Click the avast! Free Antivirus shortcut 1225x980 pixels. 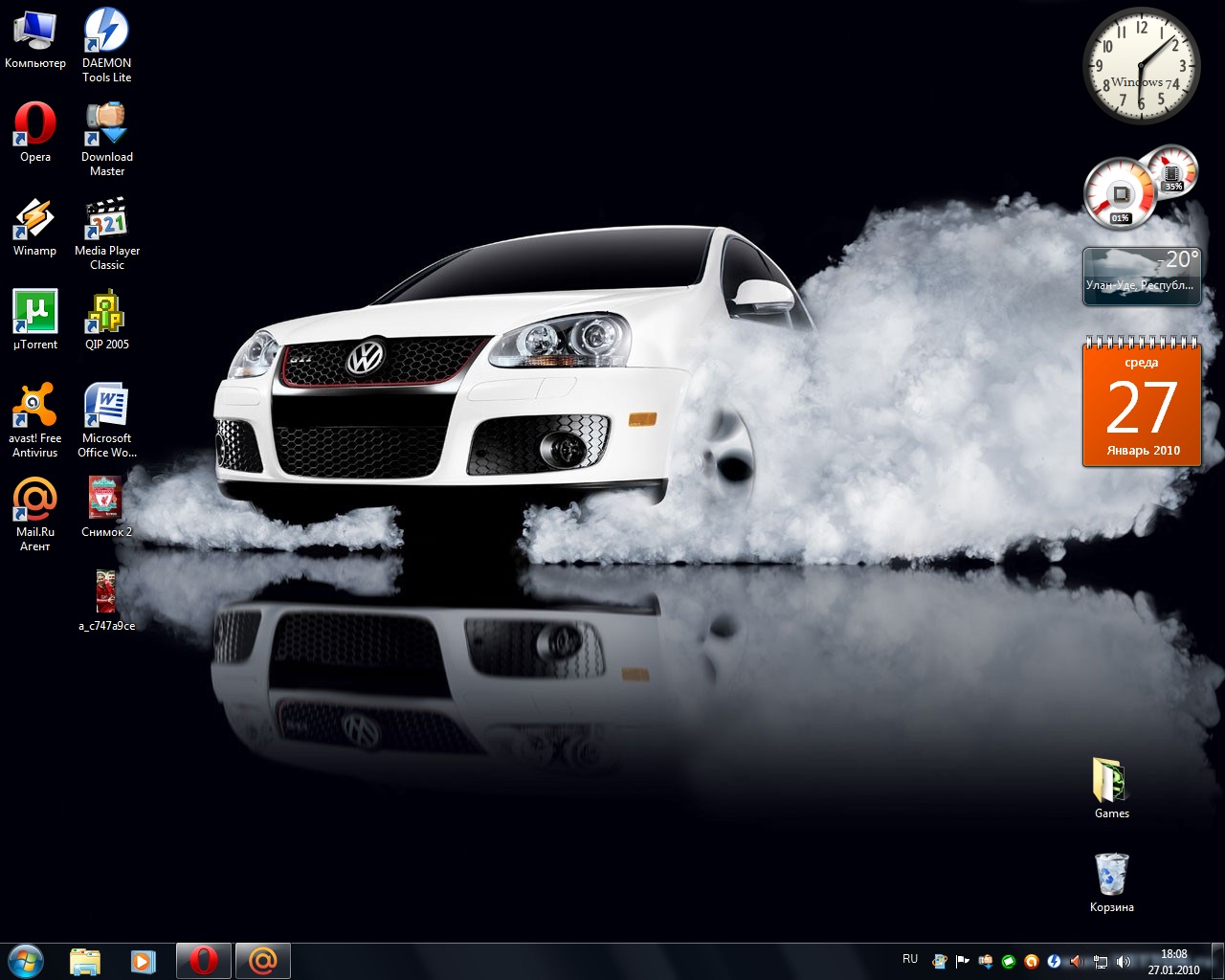pos(35,408)
